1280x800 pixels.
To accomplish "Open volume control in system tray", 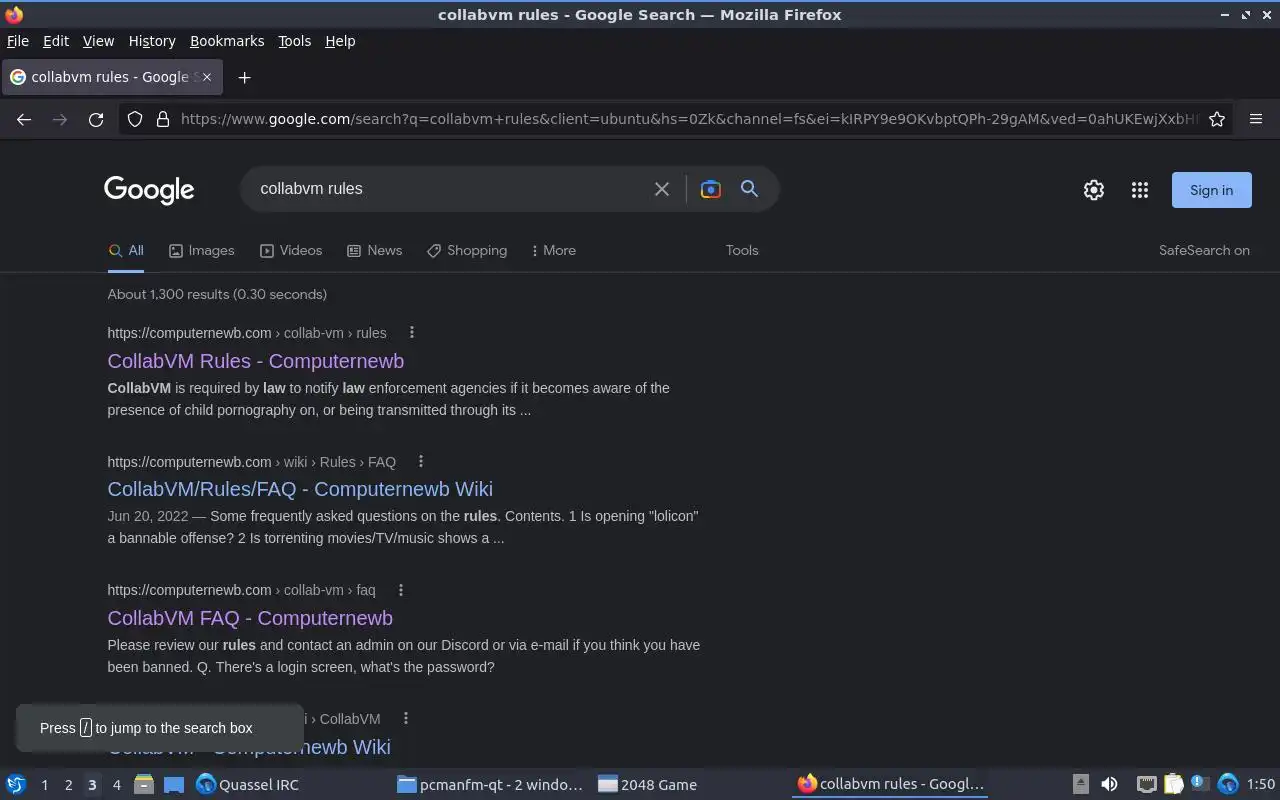I will click(x=1109, y=785).
